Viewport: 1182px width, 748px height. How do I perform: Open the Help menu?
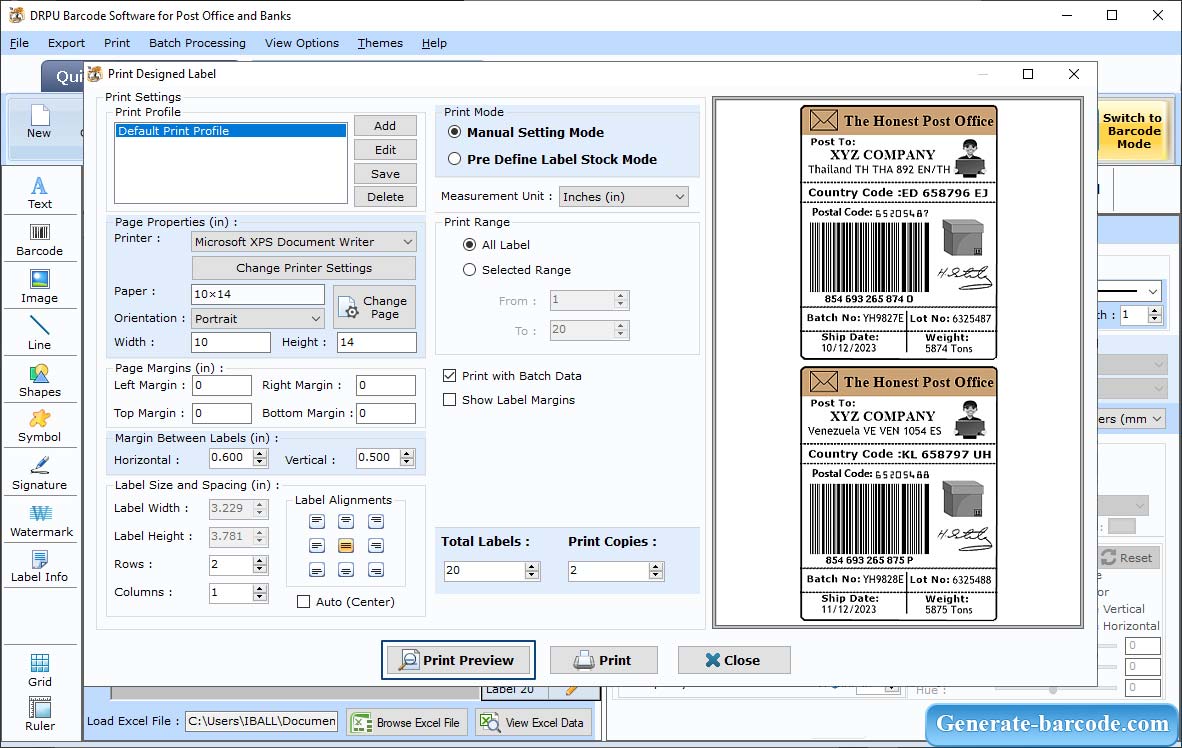(x=434, y=43)
